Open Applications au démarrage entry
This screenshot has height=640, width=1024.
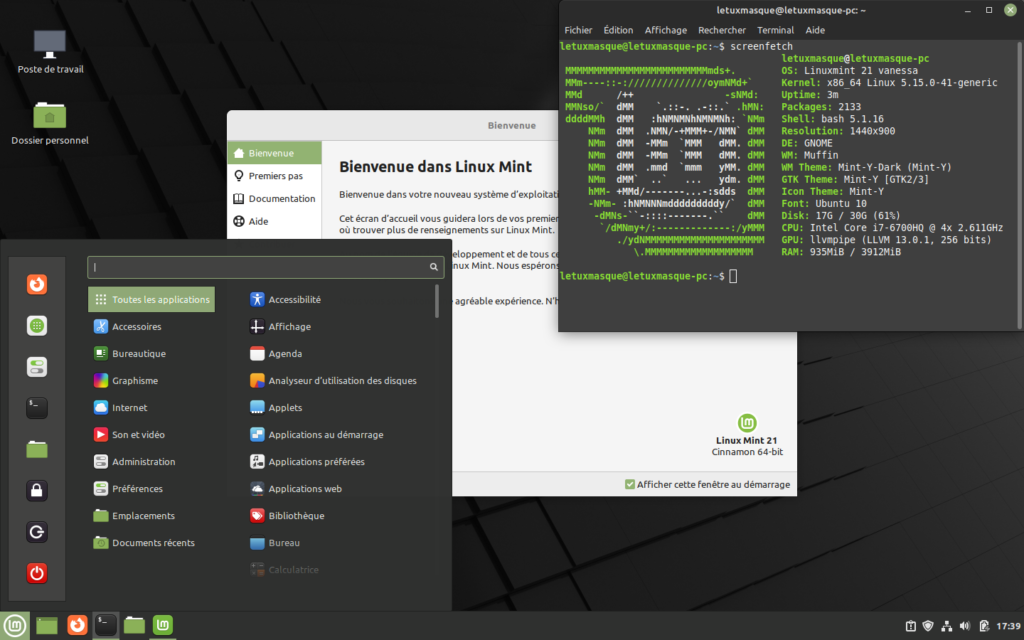[x=317, y=434]
